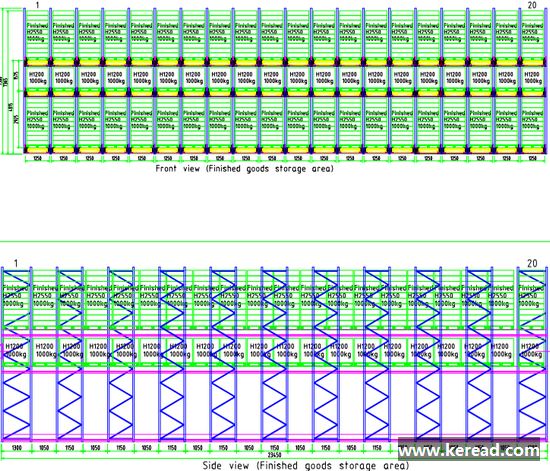Open the www.keread.com watermark link

(469, 449)
